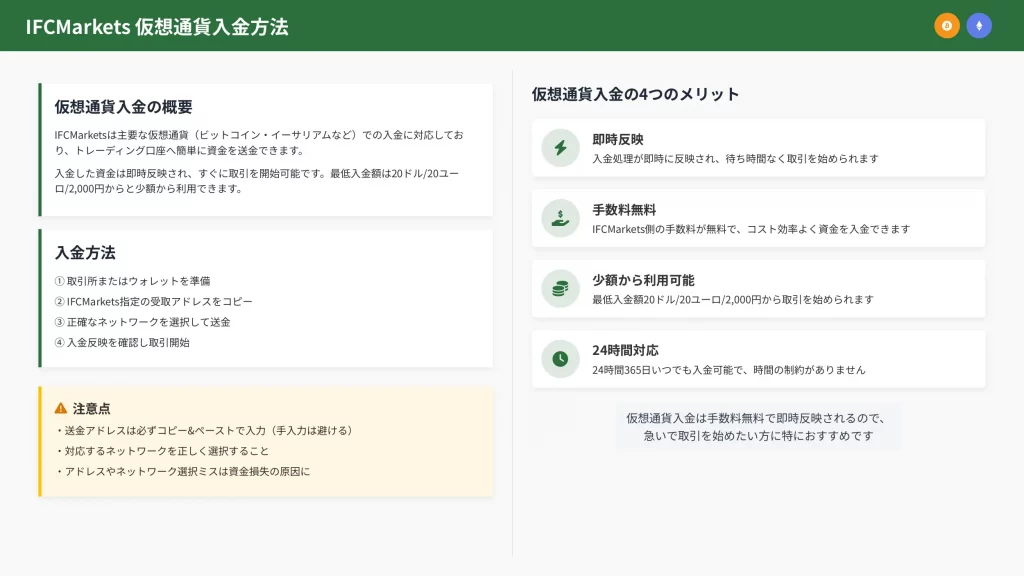Click the 少額から利用可能 card title
1024x576 pixels.
click(642, 280)
